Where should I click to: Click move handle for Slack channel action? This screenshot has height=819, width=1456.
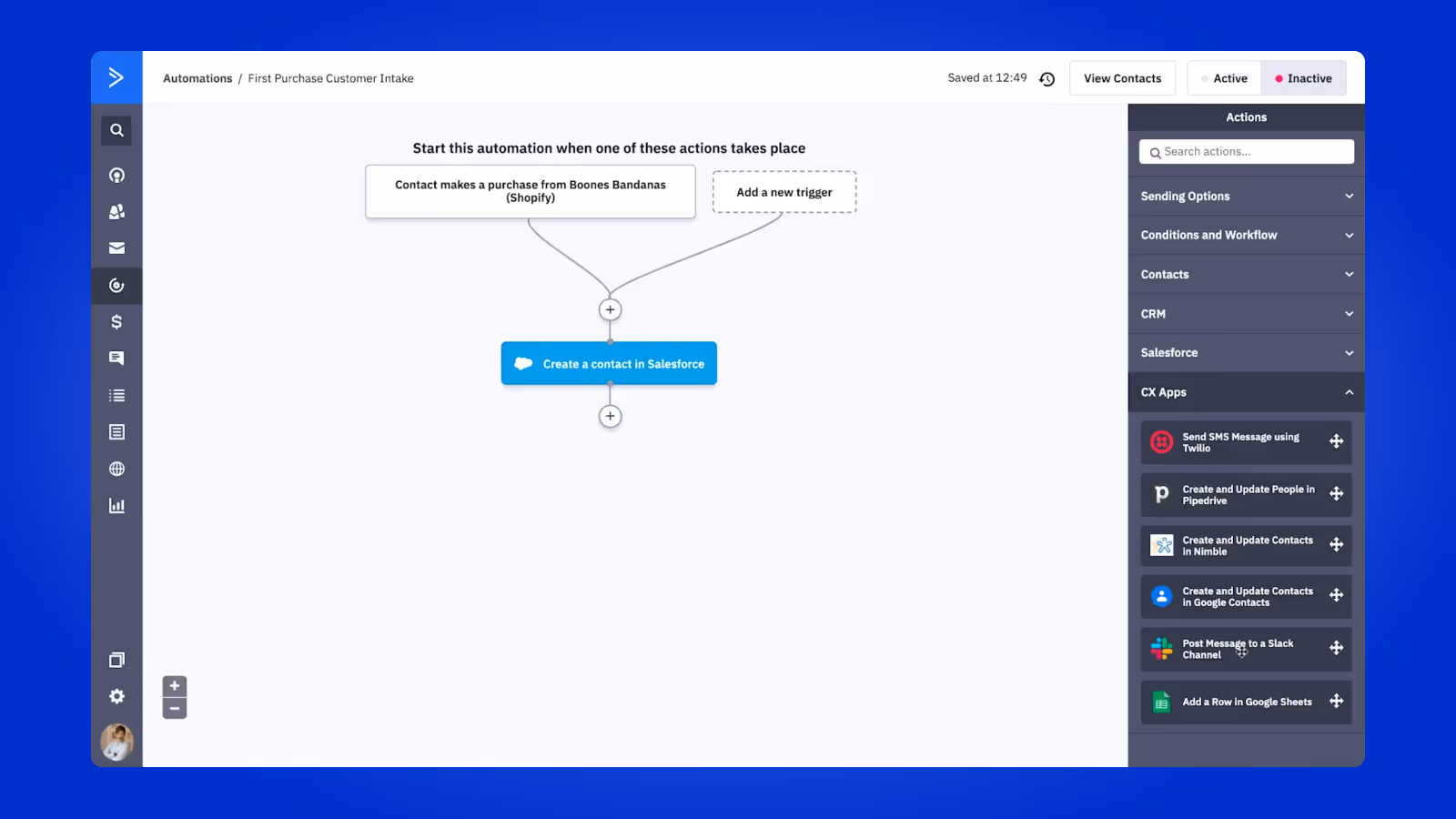click(x=1336, y=648)
